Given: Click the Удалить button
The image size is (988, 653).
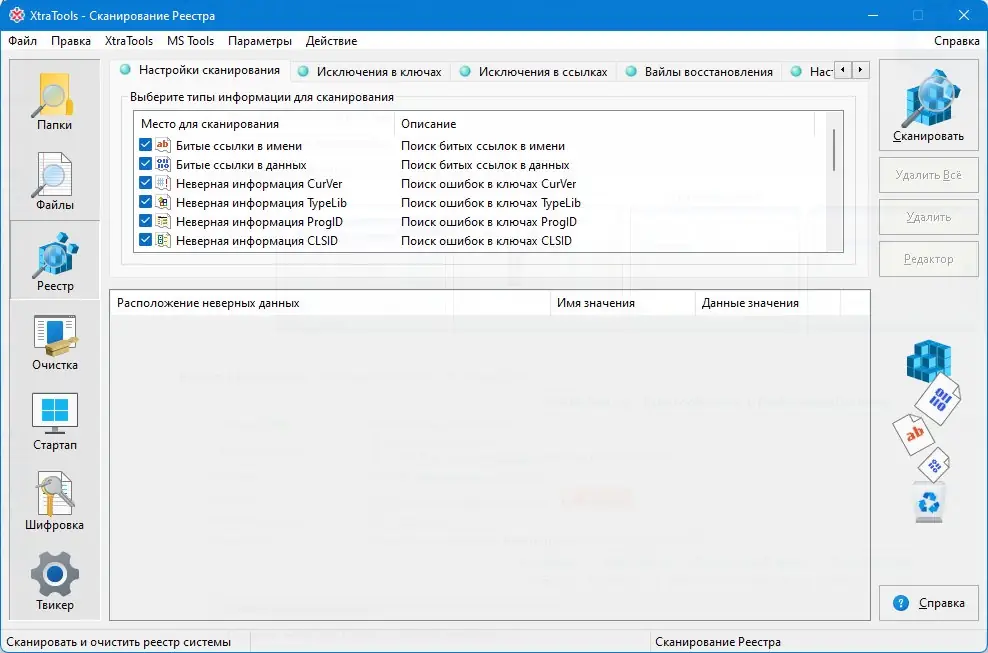Looking at the screenshot, I should pos(928,217).
